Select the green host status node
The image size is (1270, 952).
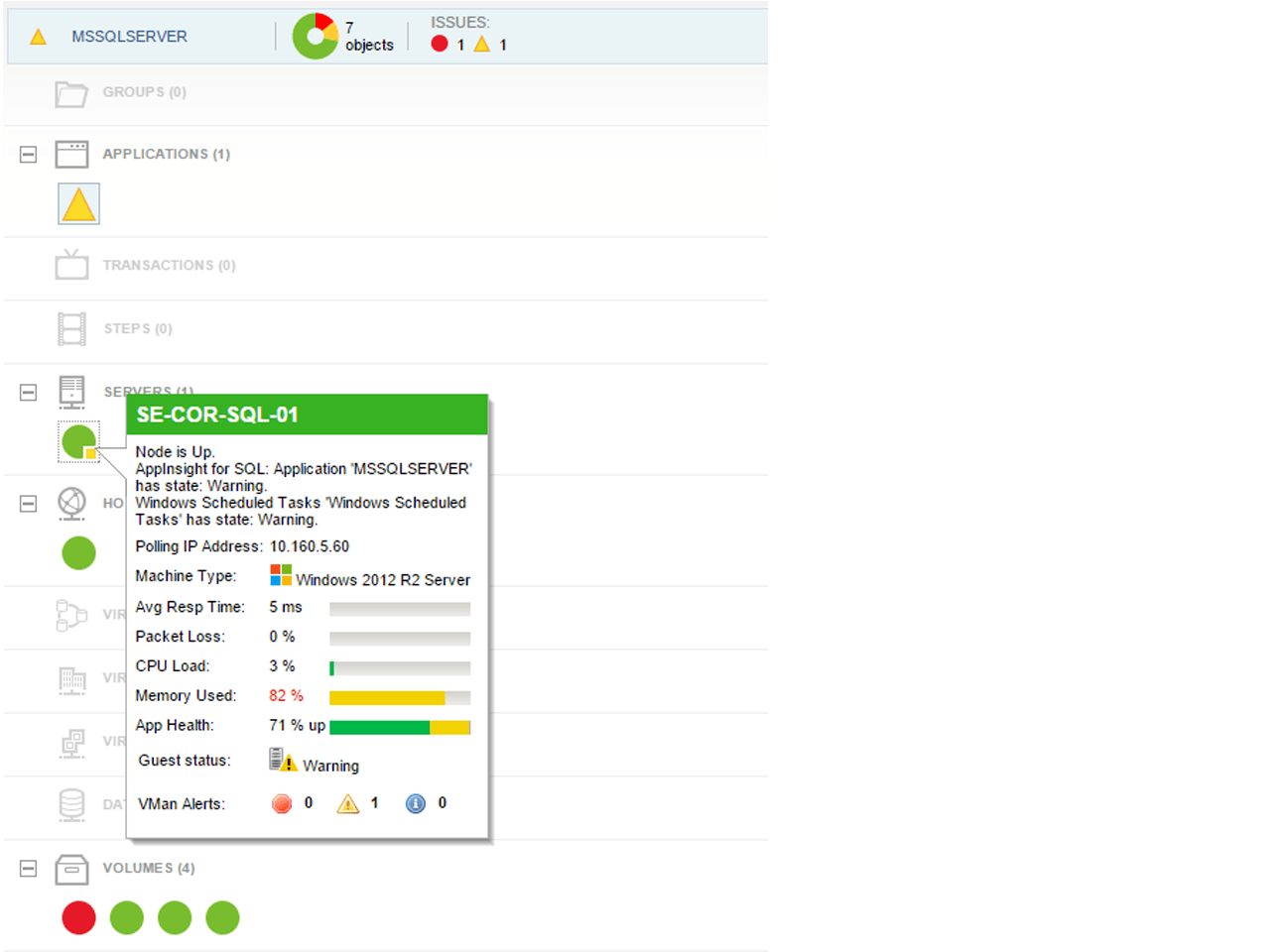tap(79, 552)
